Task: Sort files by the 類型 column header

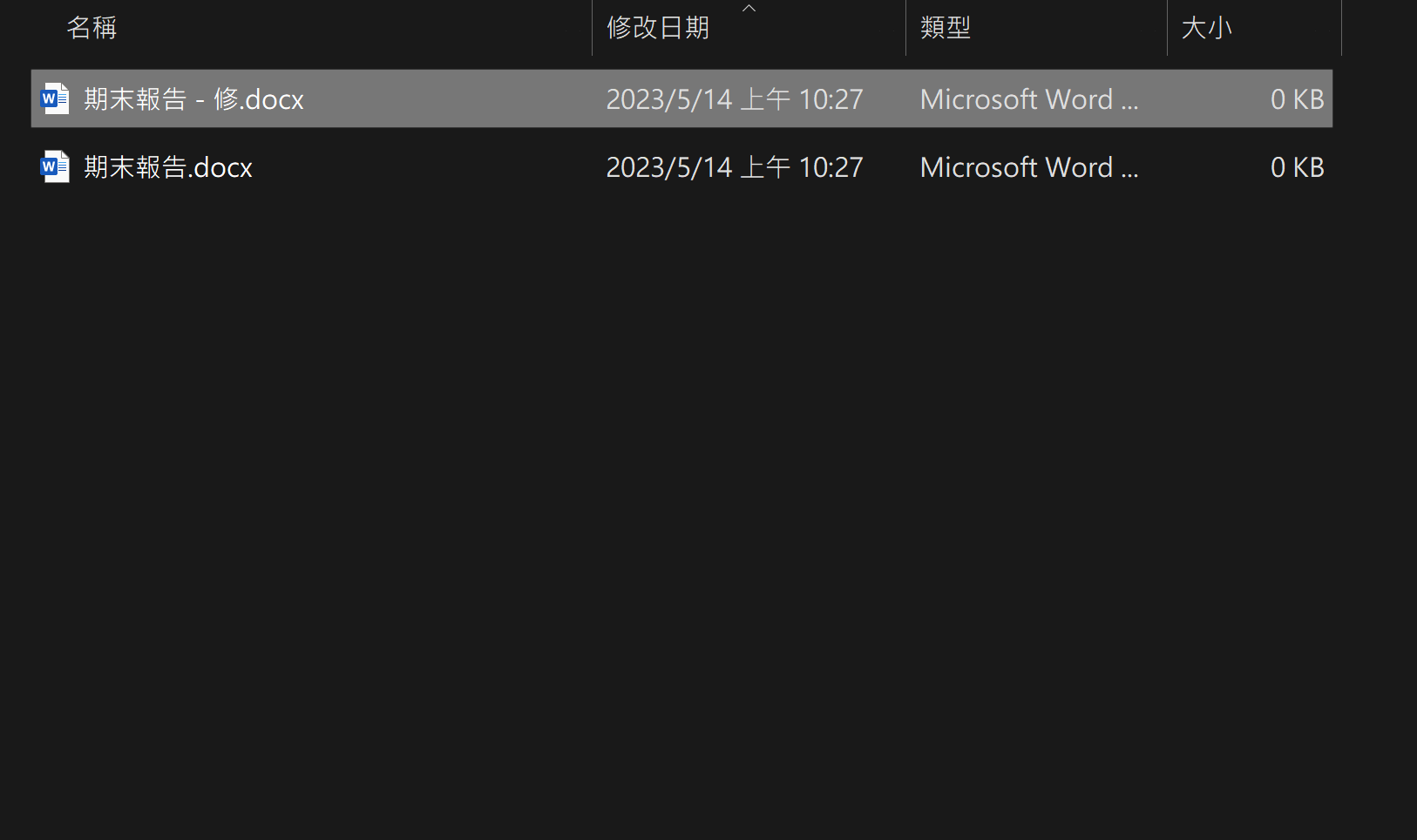Action: click(946, 28)
